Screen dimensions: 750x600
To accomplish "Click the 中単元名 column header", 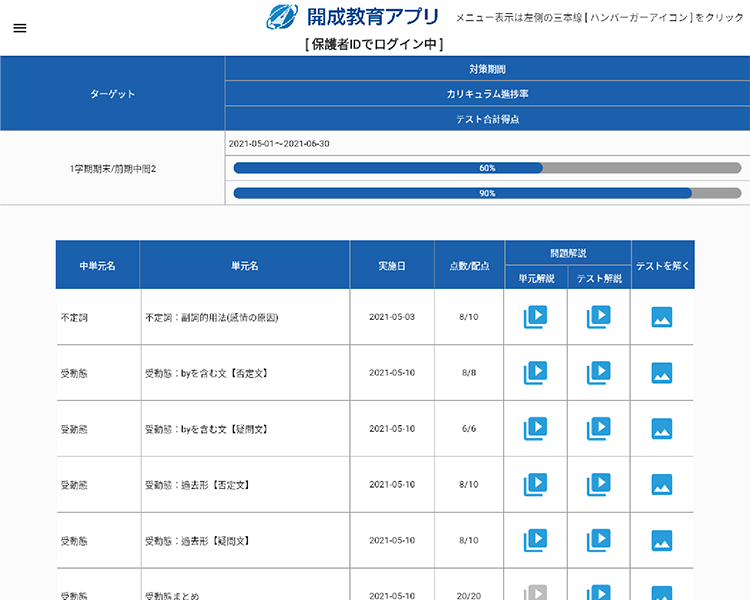I will [x=98, y=265].
